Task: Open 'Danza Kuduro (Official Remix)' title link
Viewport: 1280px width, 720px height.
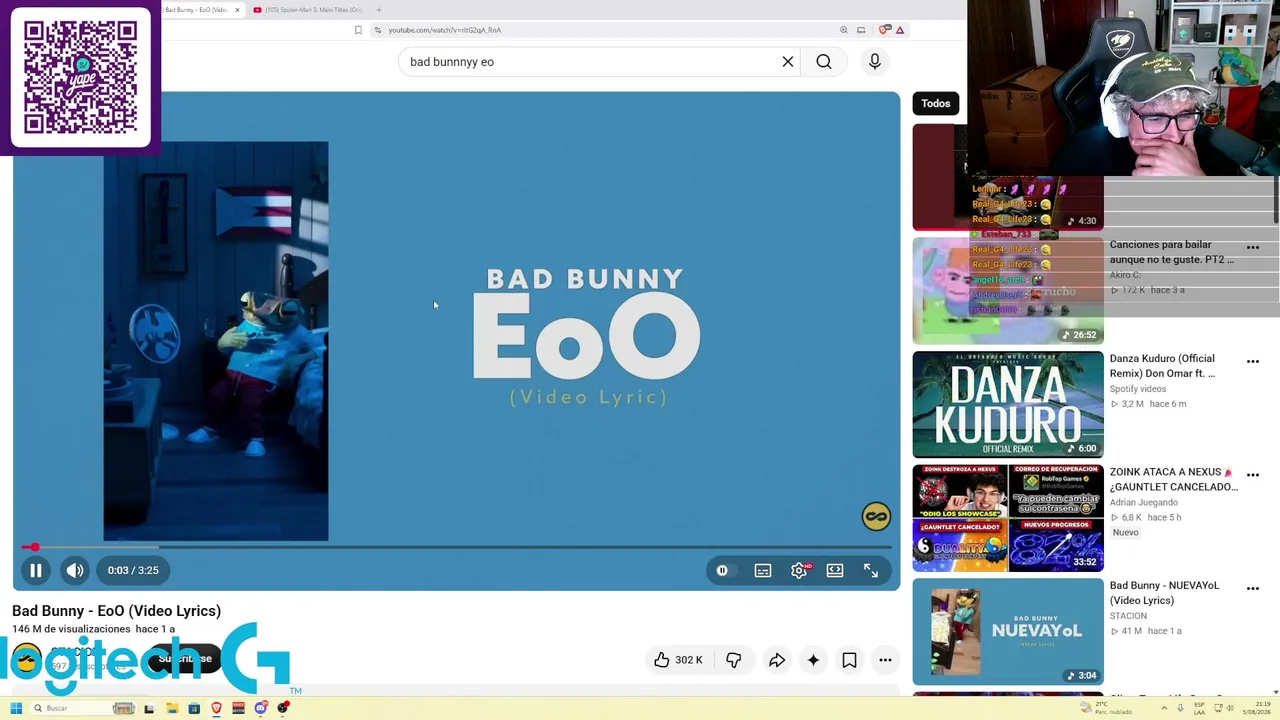Action: tap(1162, 366)
